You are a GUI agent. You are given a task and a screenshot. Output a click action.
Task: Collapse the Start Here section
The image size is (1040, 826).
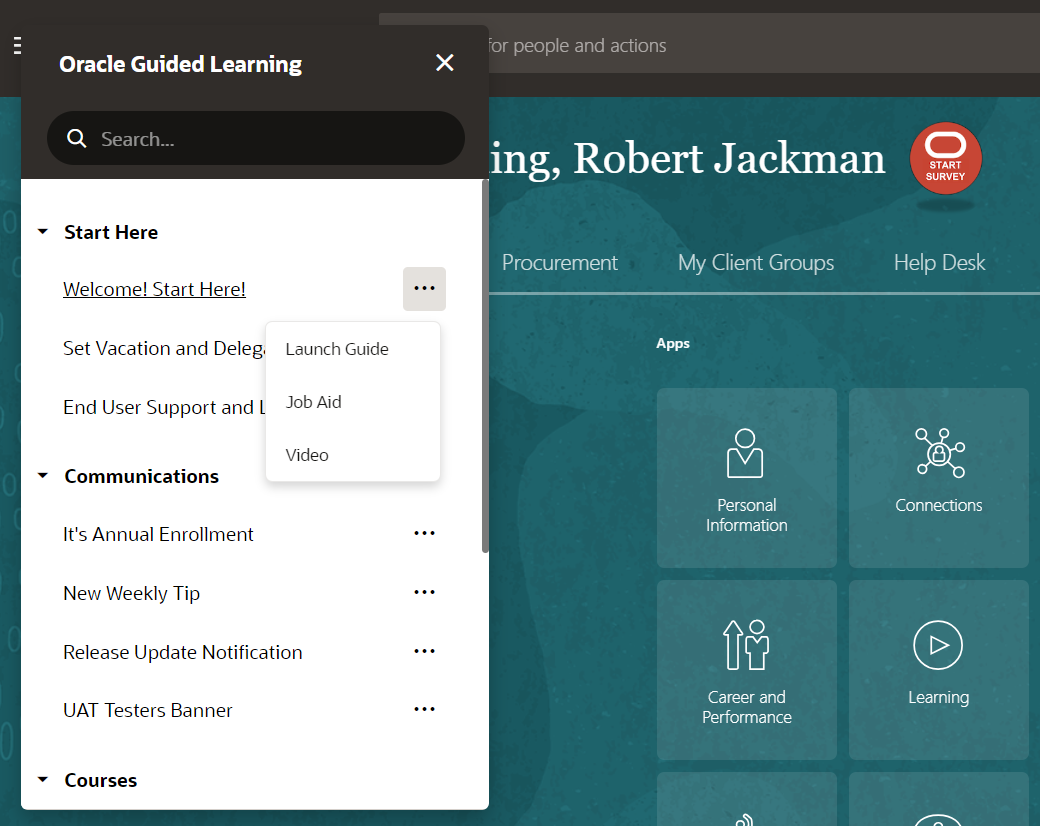pos(42,230)
